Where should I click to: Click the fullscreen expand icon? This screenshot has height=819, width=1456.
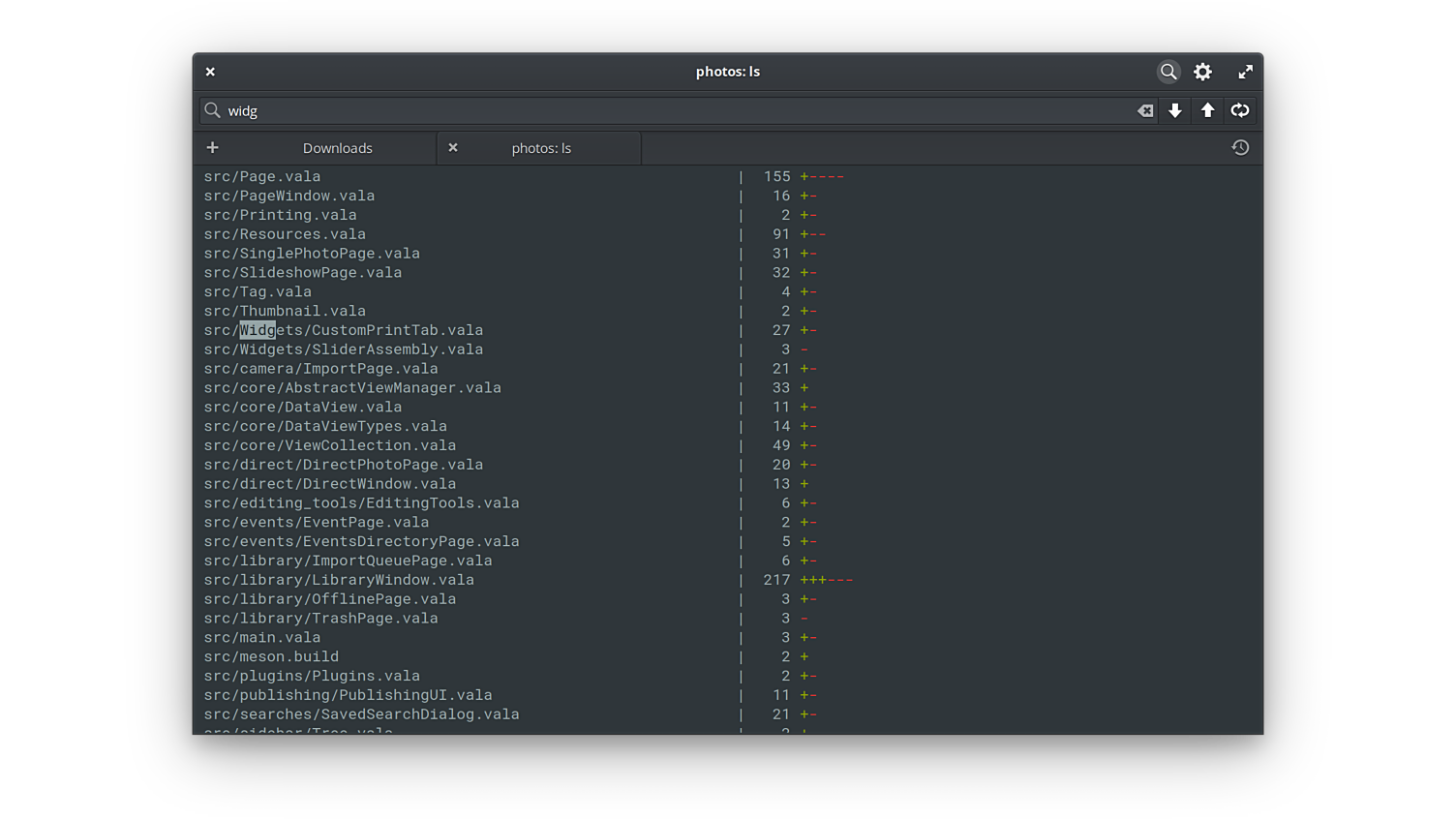tap(1245, 72)
